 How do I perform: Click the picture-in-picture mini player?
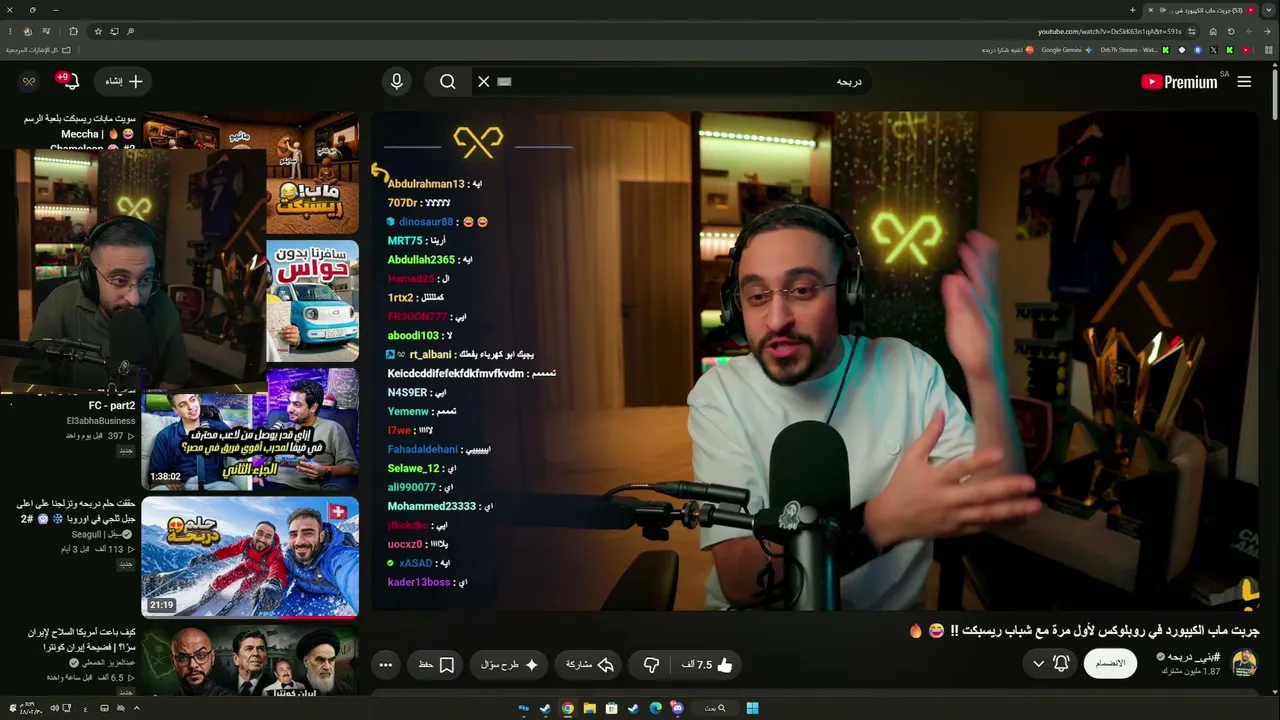134,270
